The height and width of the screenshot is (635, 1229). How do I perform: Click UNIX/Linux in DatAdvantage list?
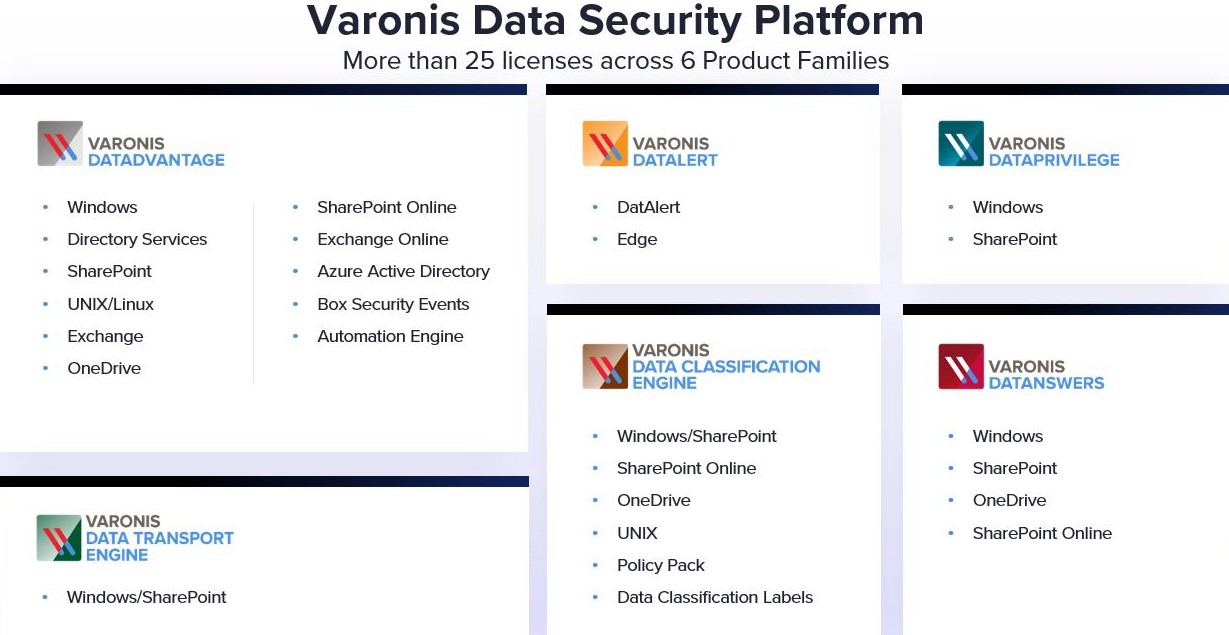[110, 304]
